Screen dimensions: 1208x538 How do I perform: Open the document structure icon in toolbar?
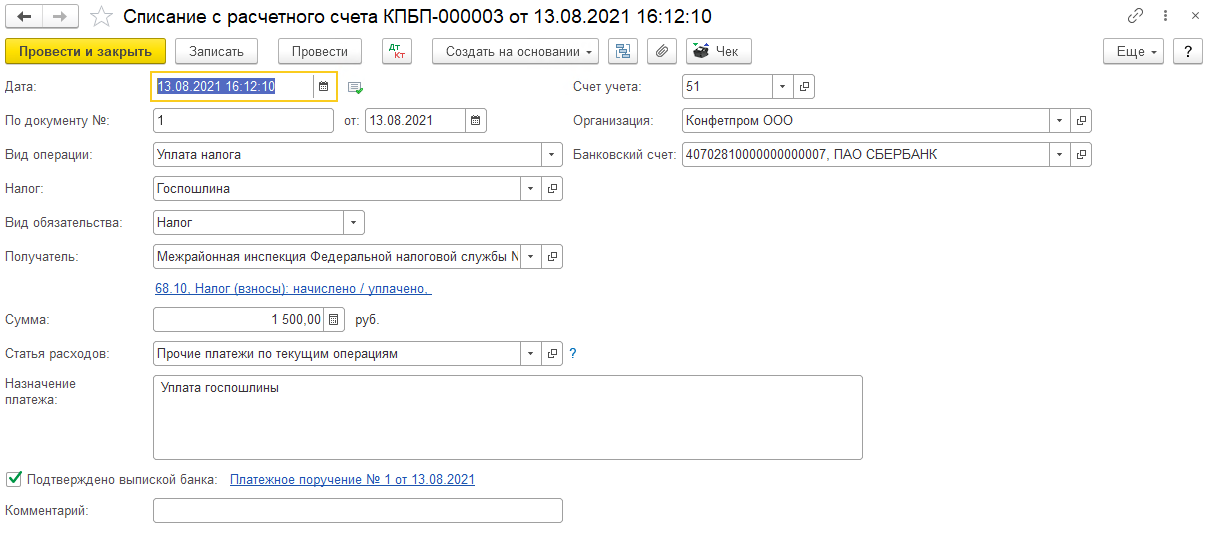click(x=625, y=51)
